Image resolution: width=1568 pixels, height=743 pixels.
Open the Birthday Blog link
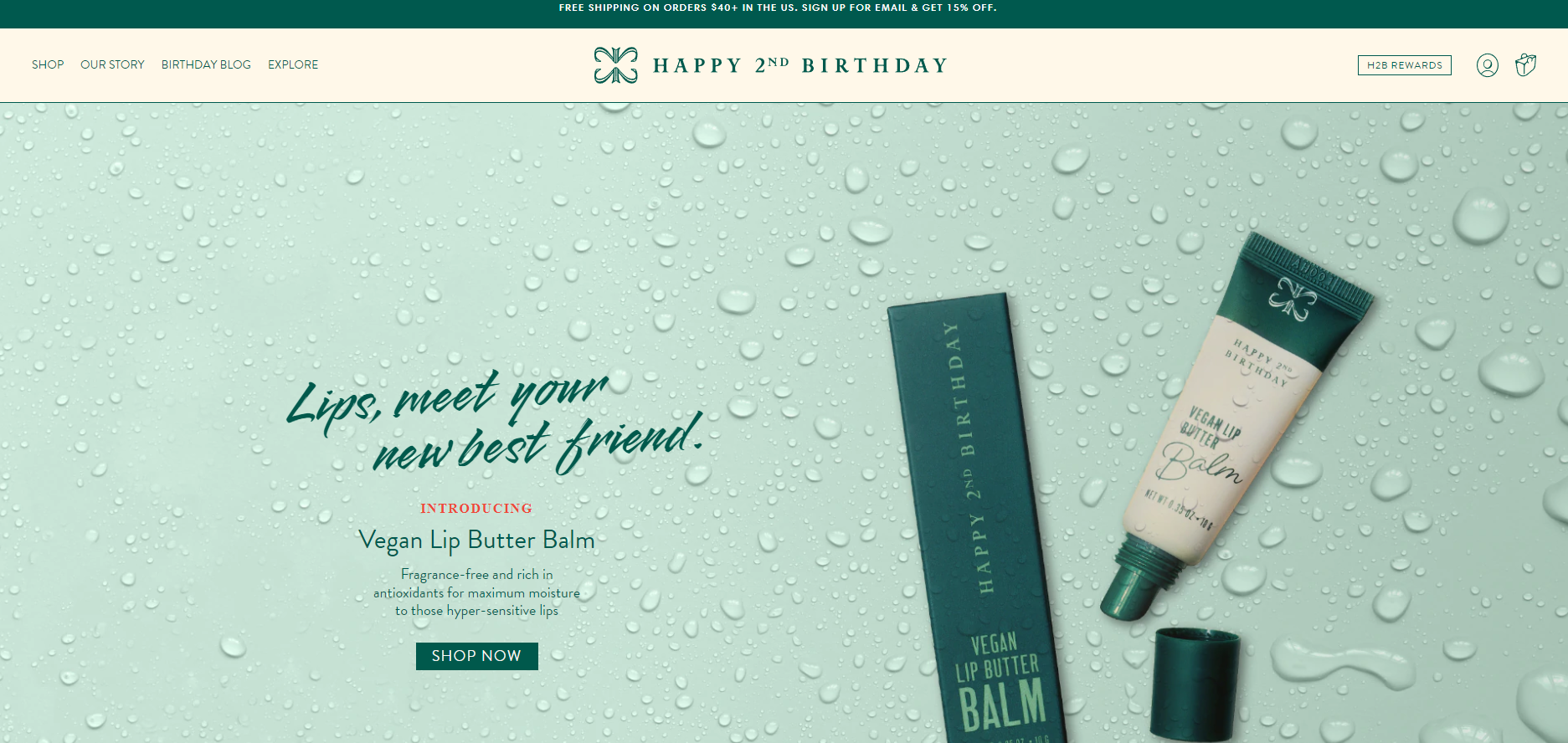coord(206,64)
